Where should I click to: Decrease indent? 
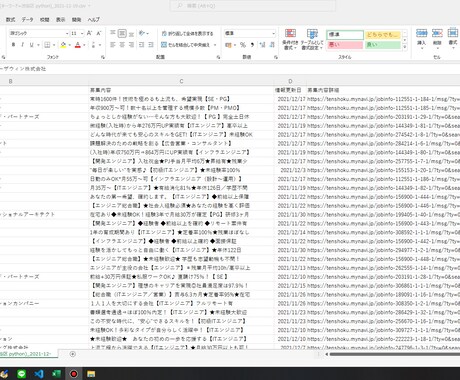click(x=141, y=45)
